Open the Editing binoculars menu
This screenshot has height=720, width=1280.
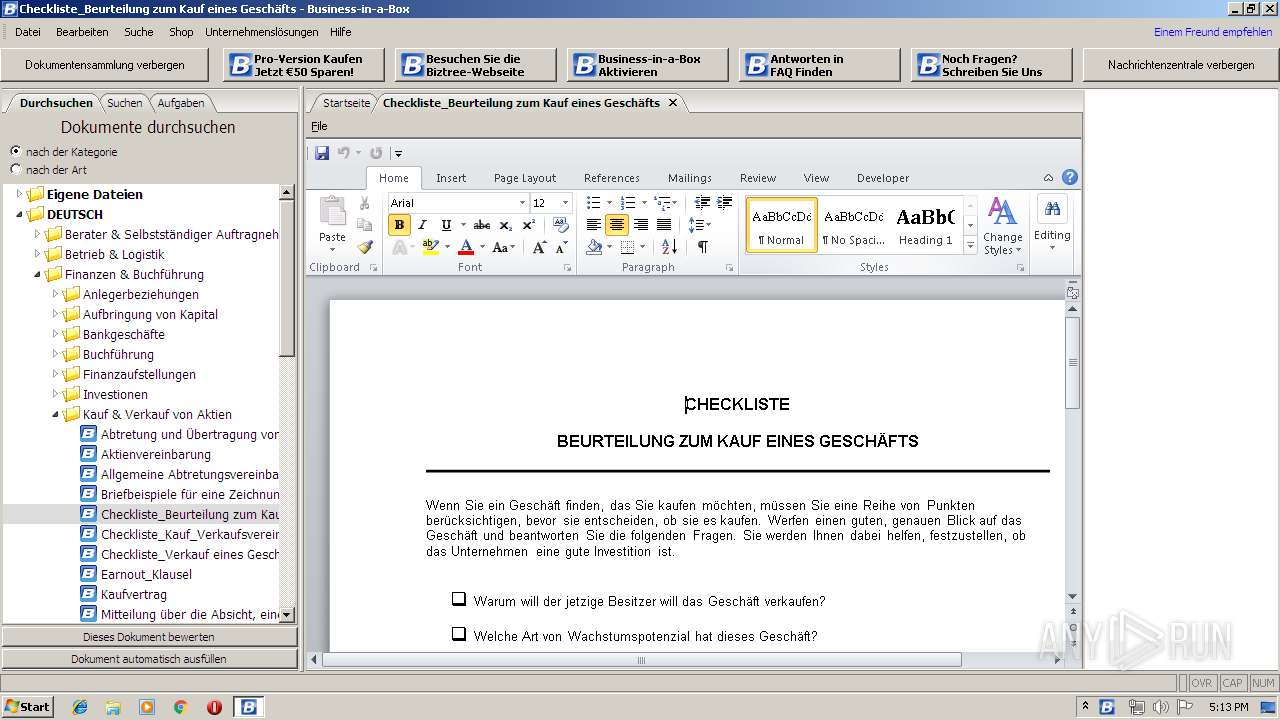[1052, 224]
